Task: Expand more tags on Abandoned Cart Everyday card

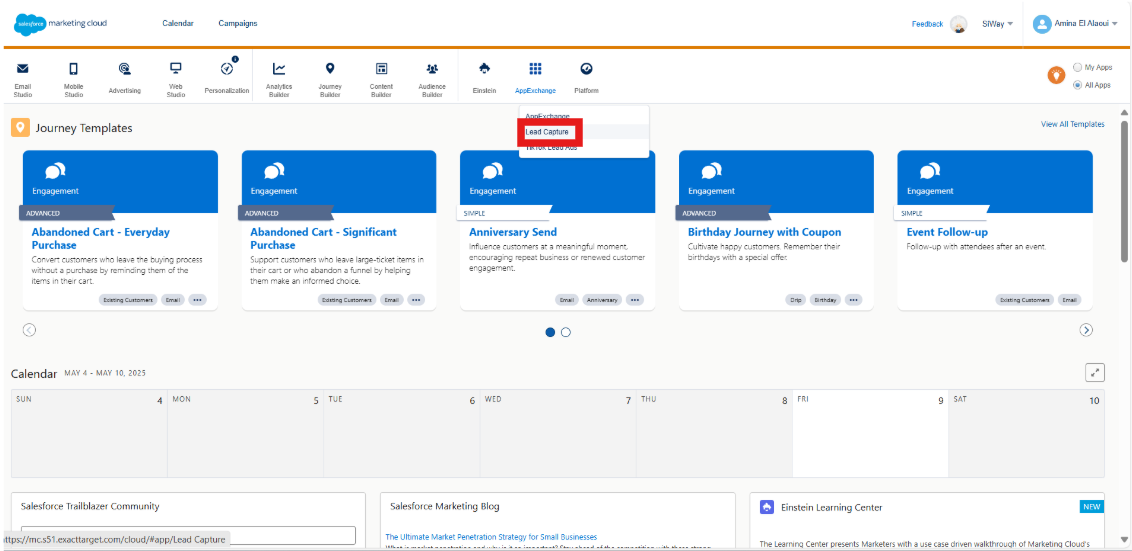Action: tap(197, 300)
